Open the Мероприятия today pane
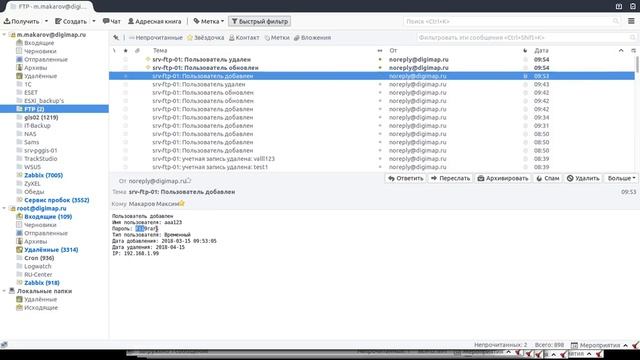Screen dimensions: 640x360 point(596,345)
